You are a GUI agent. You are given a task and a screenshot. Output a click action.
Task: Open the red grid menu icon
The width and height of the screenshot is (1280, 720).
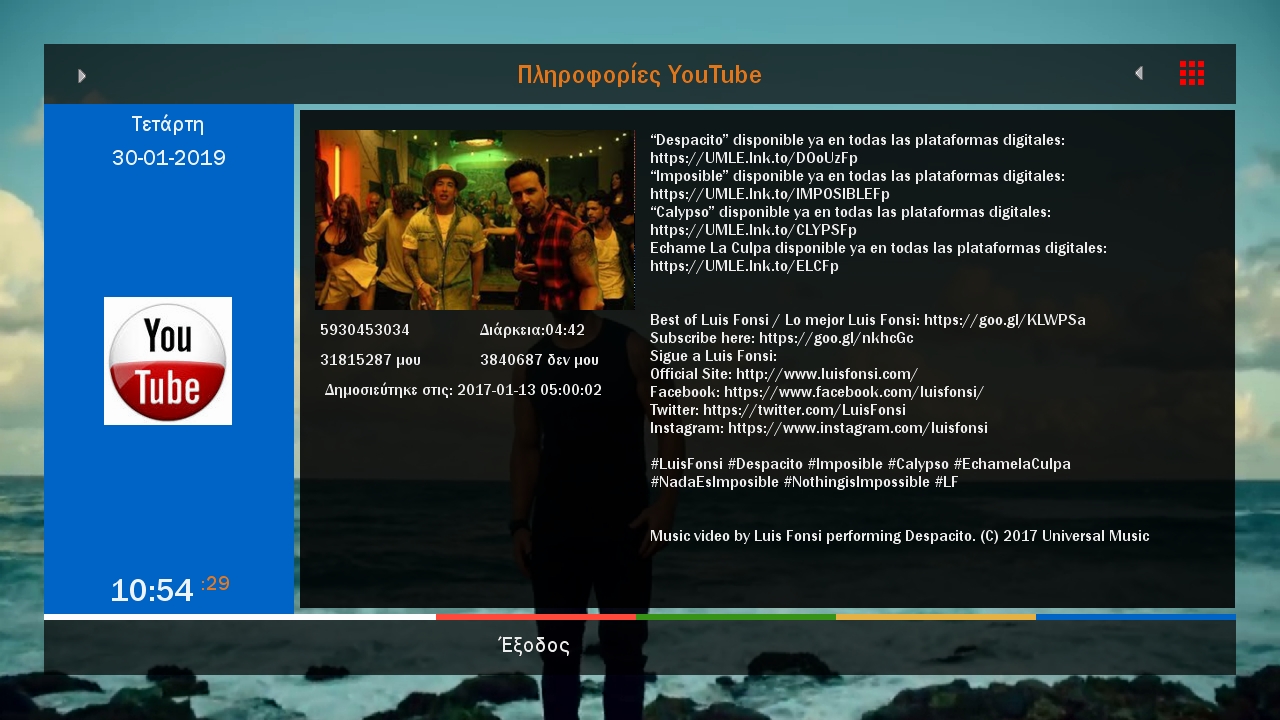[x=1192, y=73]
